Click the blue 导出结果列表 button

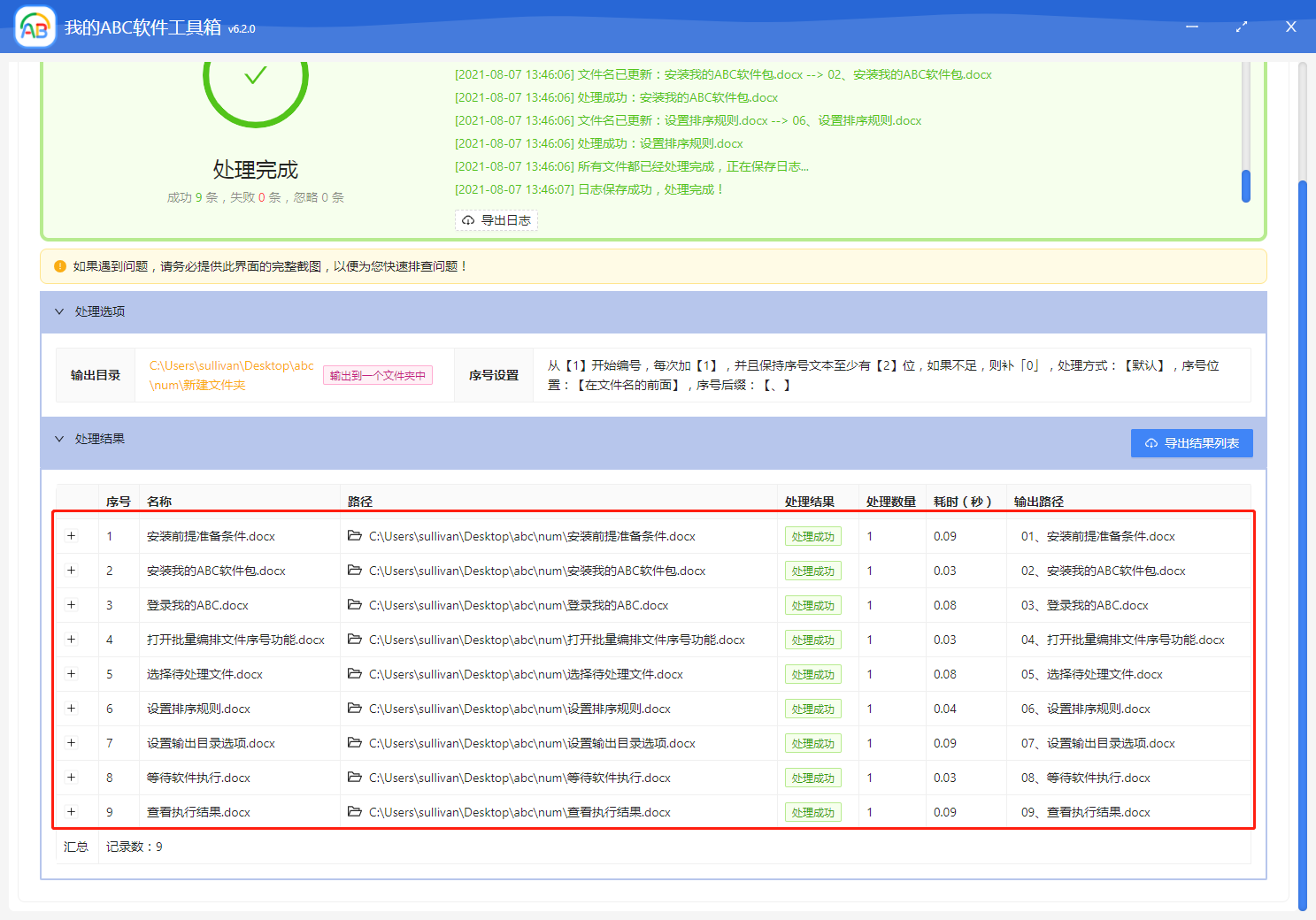(x=1191, y=443)
